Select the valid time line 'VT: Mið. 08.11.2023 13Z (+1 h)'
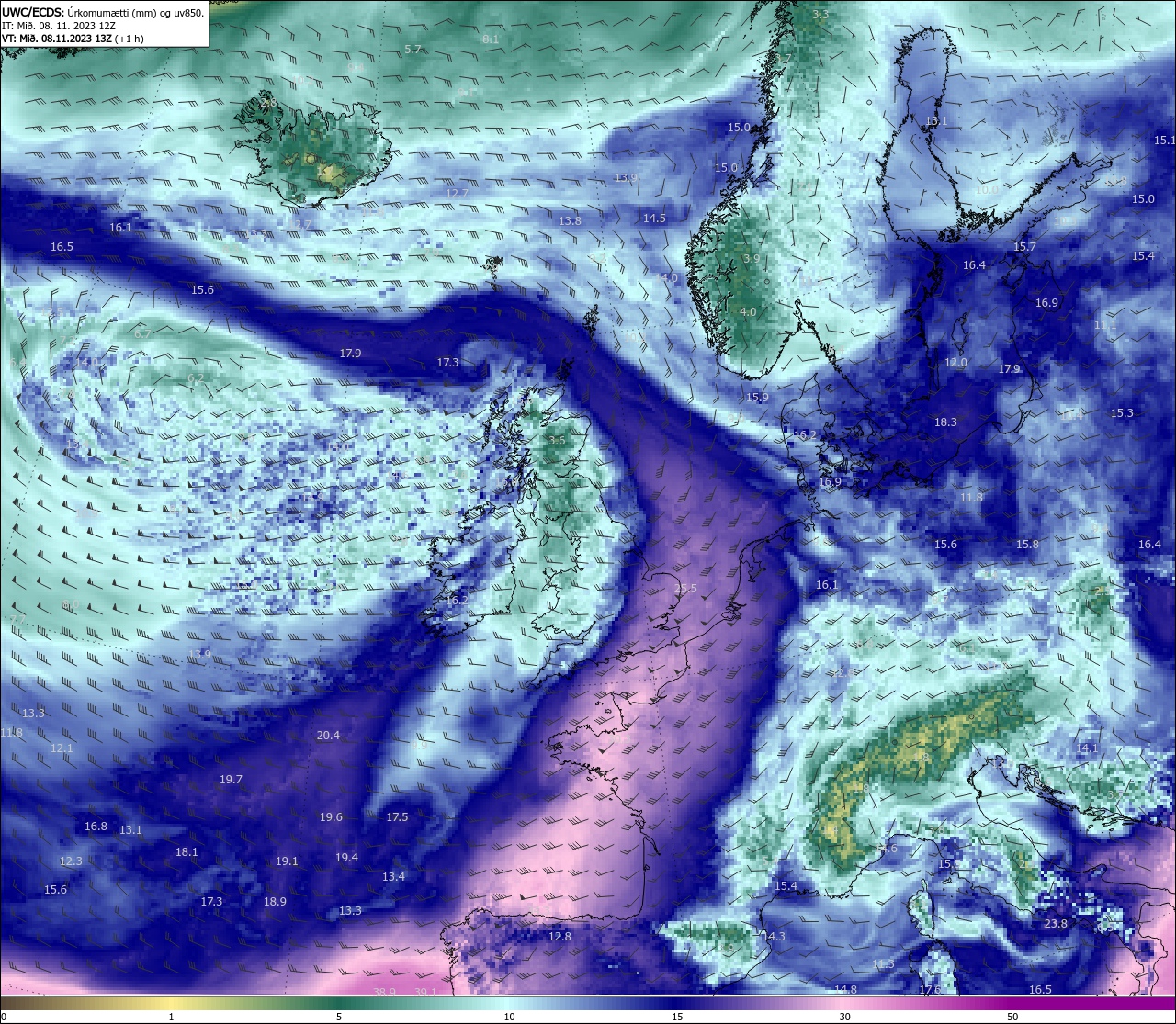Screen dimensions: 1176x1024 pyautogui.click(x=72, y=39)
